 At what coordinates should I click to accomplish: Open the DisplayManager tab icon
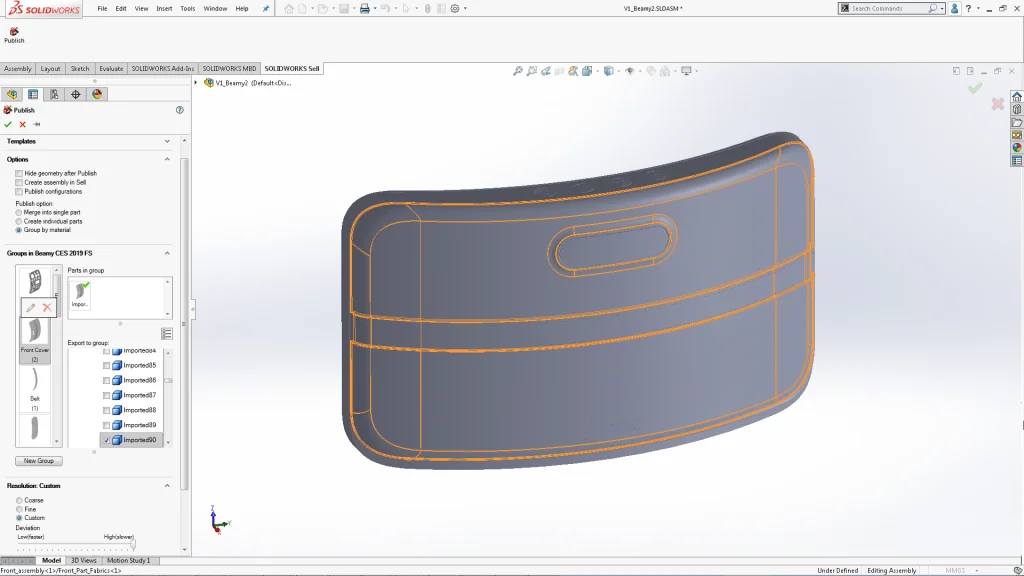[97, 94]
